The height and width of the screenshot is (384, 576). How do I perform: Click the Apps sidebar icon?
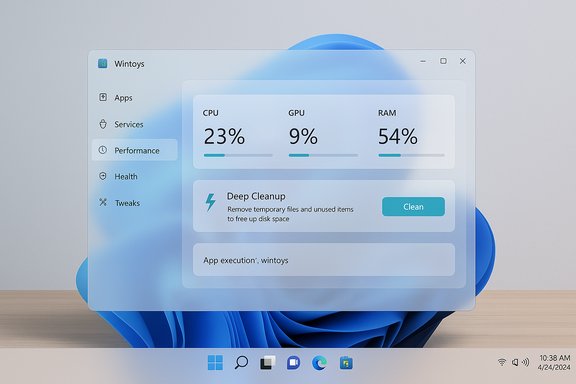103,97
